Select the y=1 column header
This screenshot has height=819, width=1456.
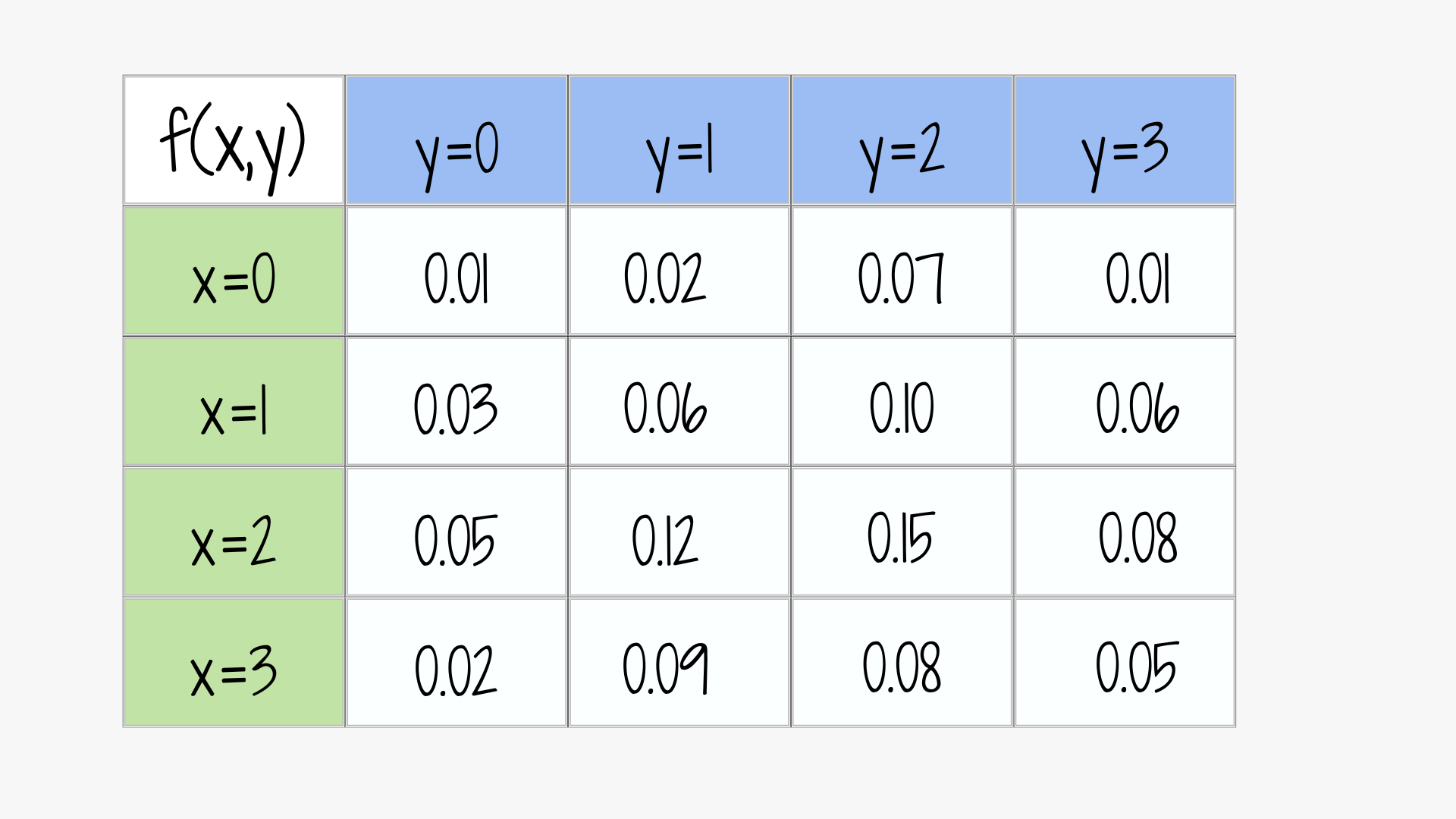679,141
